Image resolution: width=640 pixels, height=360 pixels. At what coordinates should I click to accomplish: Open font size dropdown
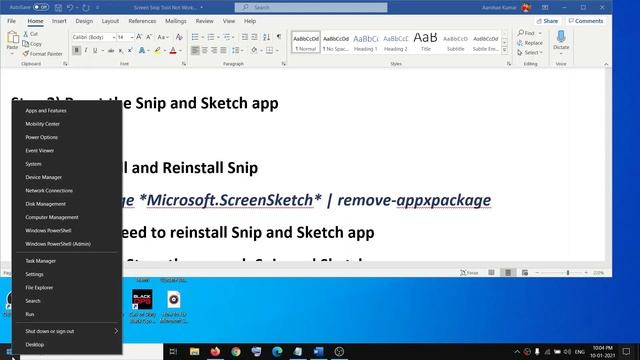(132, 37)
